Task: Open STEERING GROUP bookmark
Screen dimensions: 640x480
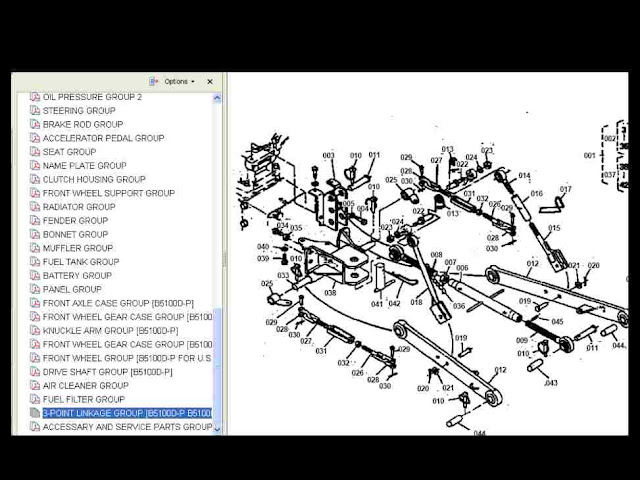Action: click(x=79, y=111)
